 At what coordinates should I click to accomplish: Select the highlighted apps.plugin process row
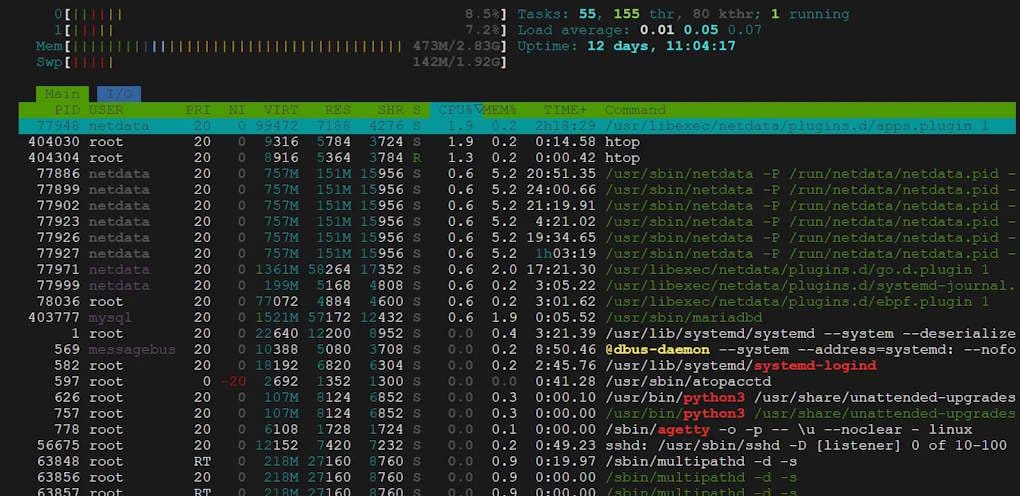coord(517,126)
